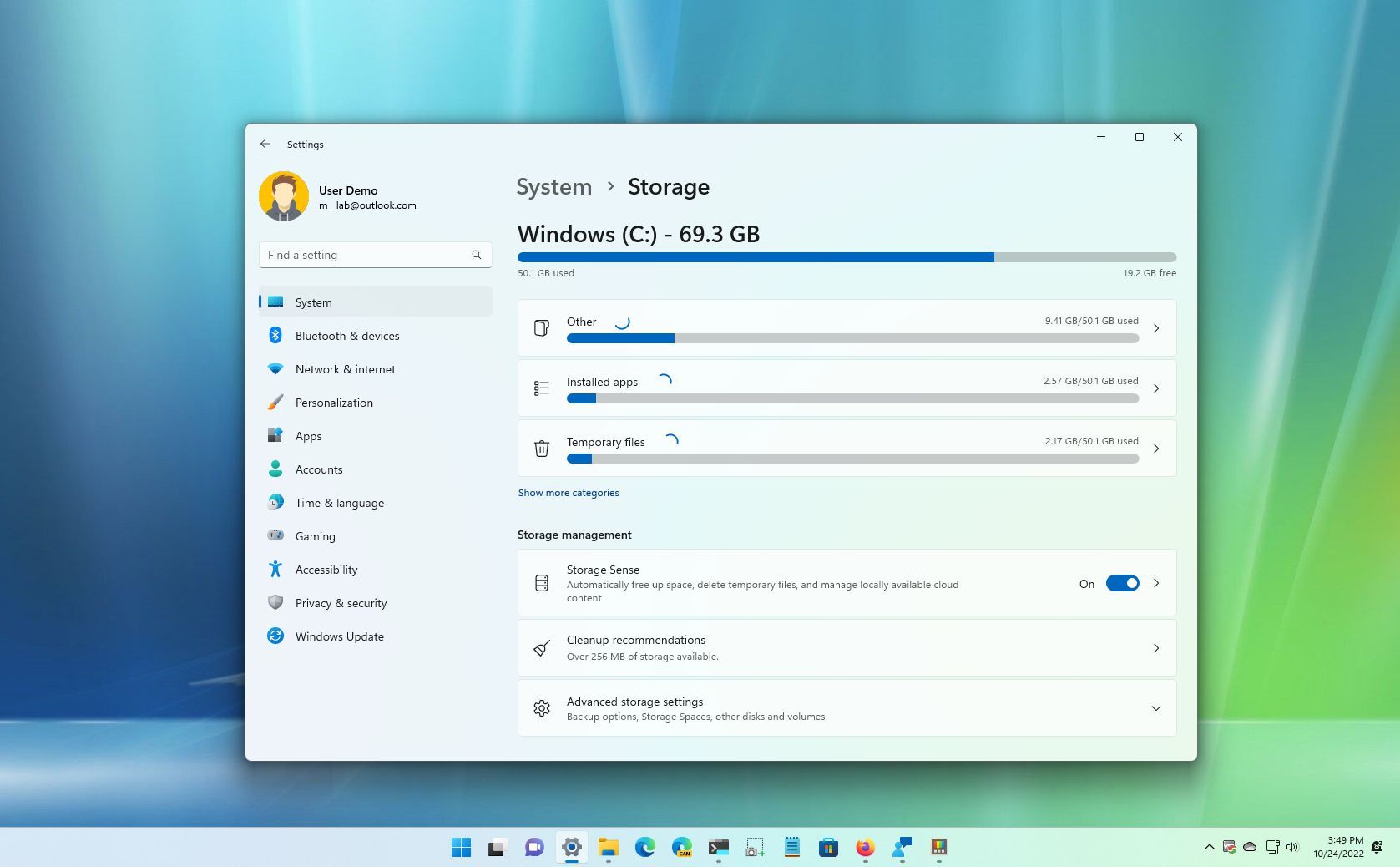This screenshot has height=867, width=1400.
Task: Click inside the Find a setting search box
Action: point(367,255)
